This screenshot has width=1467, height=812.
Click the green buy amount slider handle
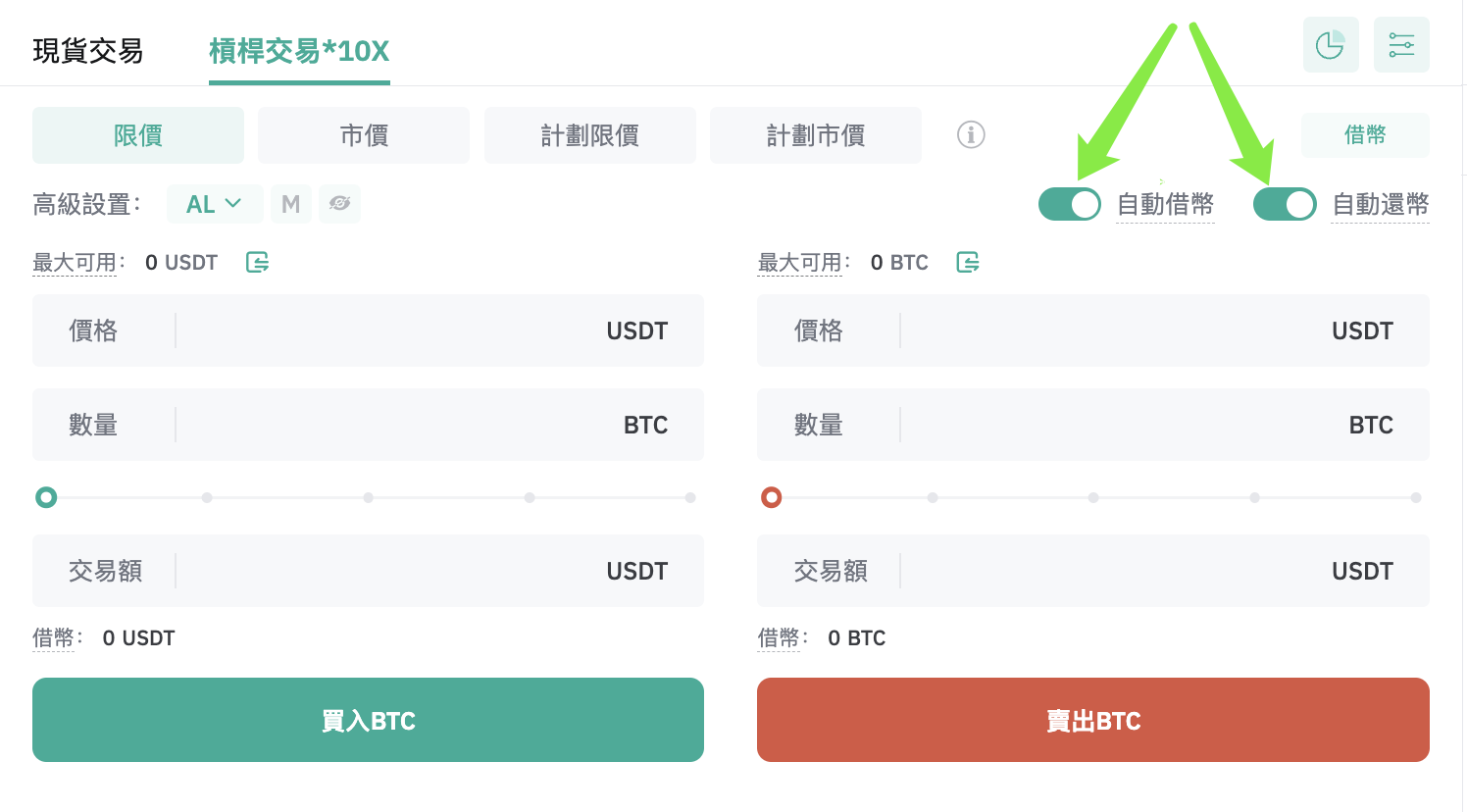(x=46, y=497)
